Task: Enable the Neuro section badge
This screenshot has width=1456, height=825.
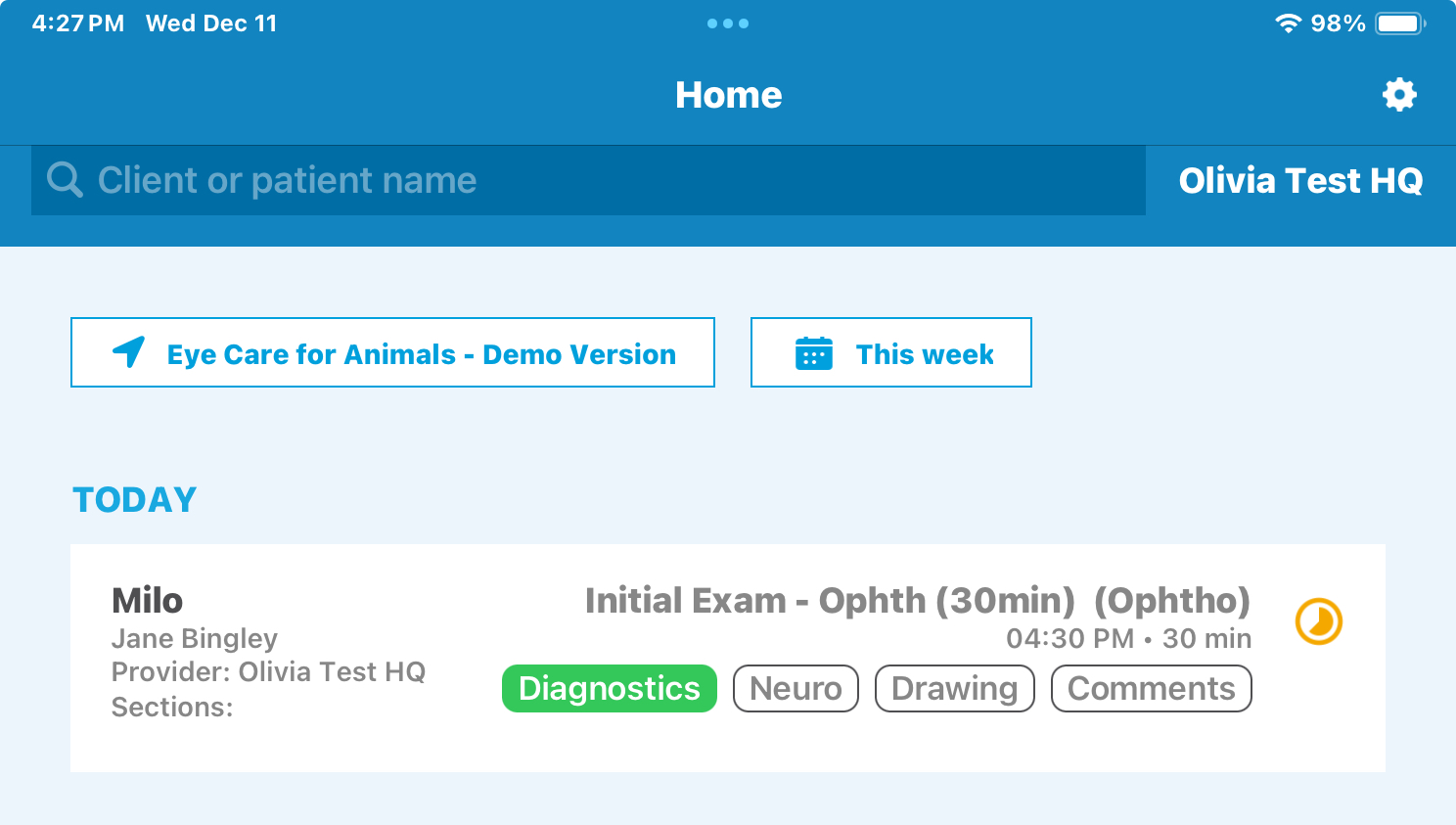Action: (796, 688)
